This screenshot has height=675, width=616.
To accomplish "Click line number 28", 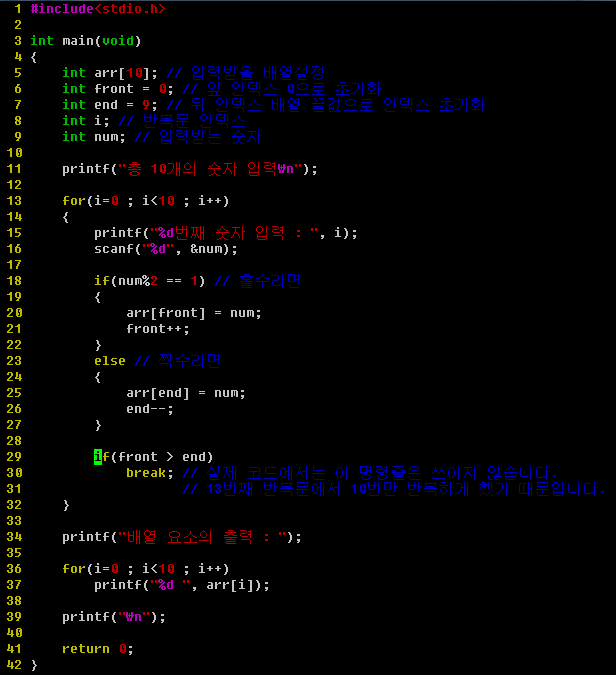I will (x=14, y=441).
